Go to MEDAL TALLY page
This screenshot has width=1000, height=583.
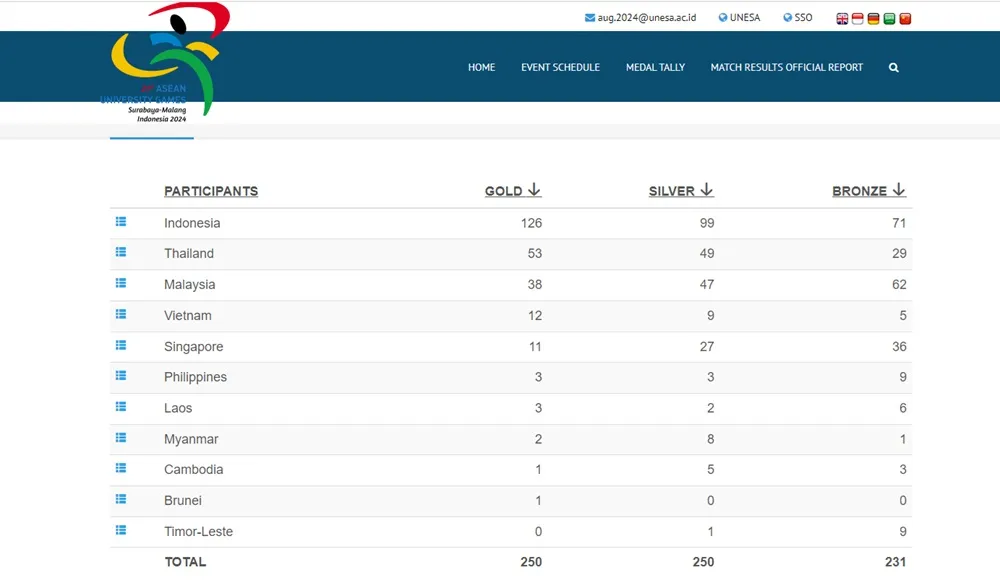[x=655, y=68]
